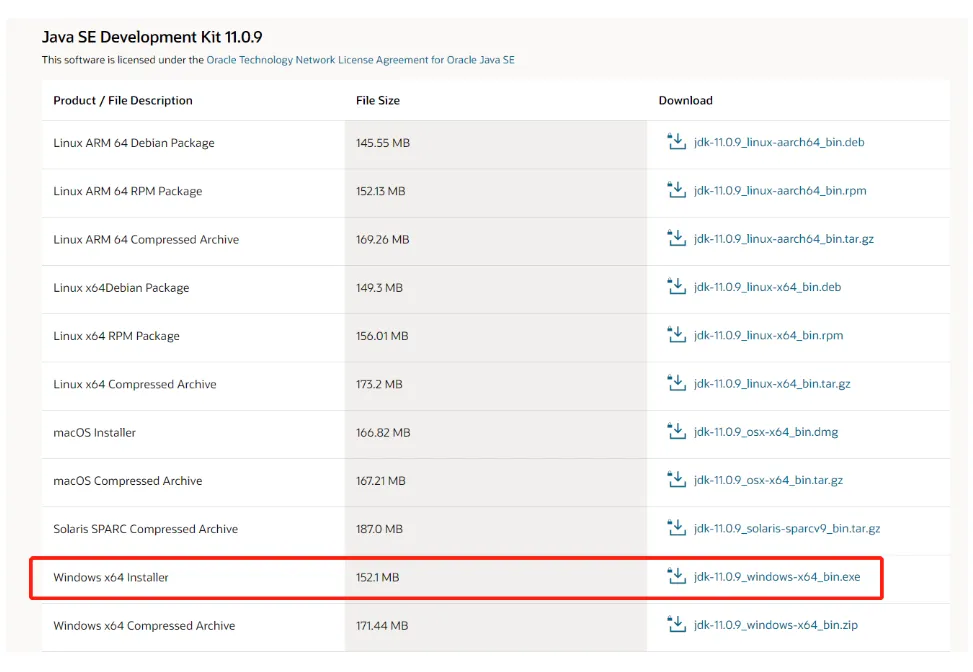Click download icon for osx-x64_bin.tar.gz
Screen dimensions: 973x672
point(676,480)
